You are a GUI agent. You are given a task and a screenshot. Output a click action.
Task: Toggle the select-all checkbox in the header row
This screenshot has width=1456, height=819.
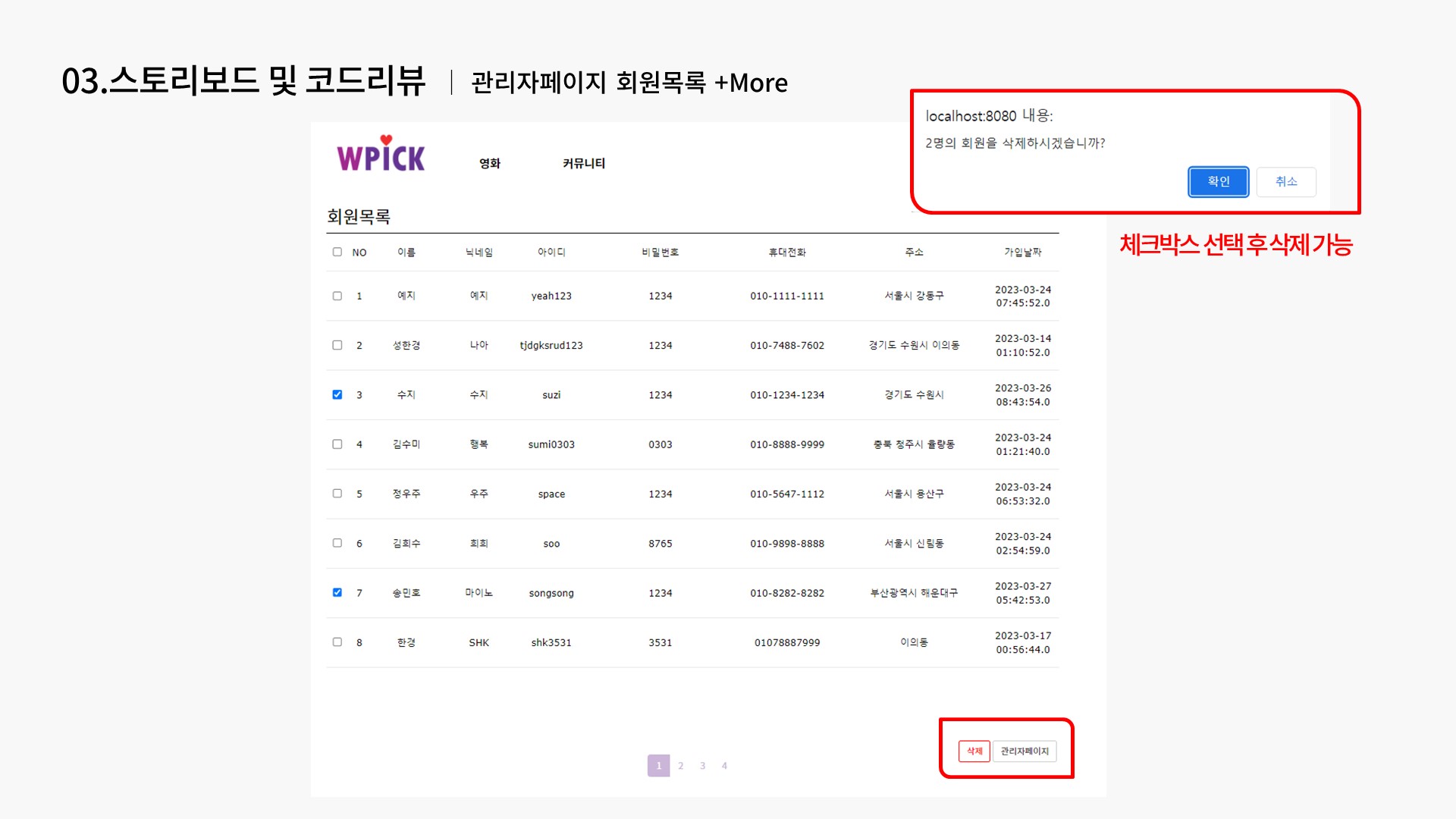pos(337,252)
